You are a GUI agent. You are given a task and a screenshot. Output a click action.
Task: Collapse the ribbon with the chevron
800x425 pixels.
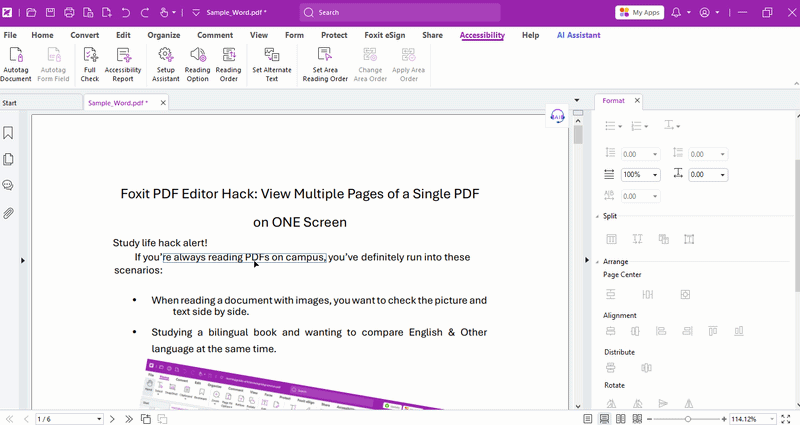point(796,83)
